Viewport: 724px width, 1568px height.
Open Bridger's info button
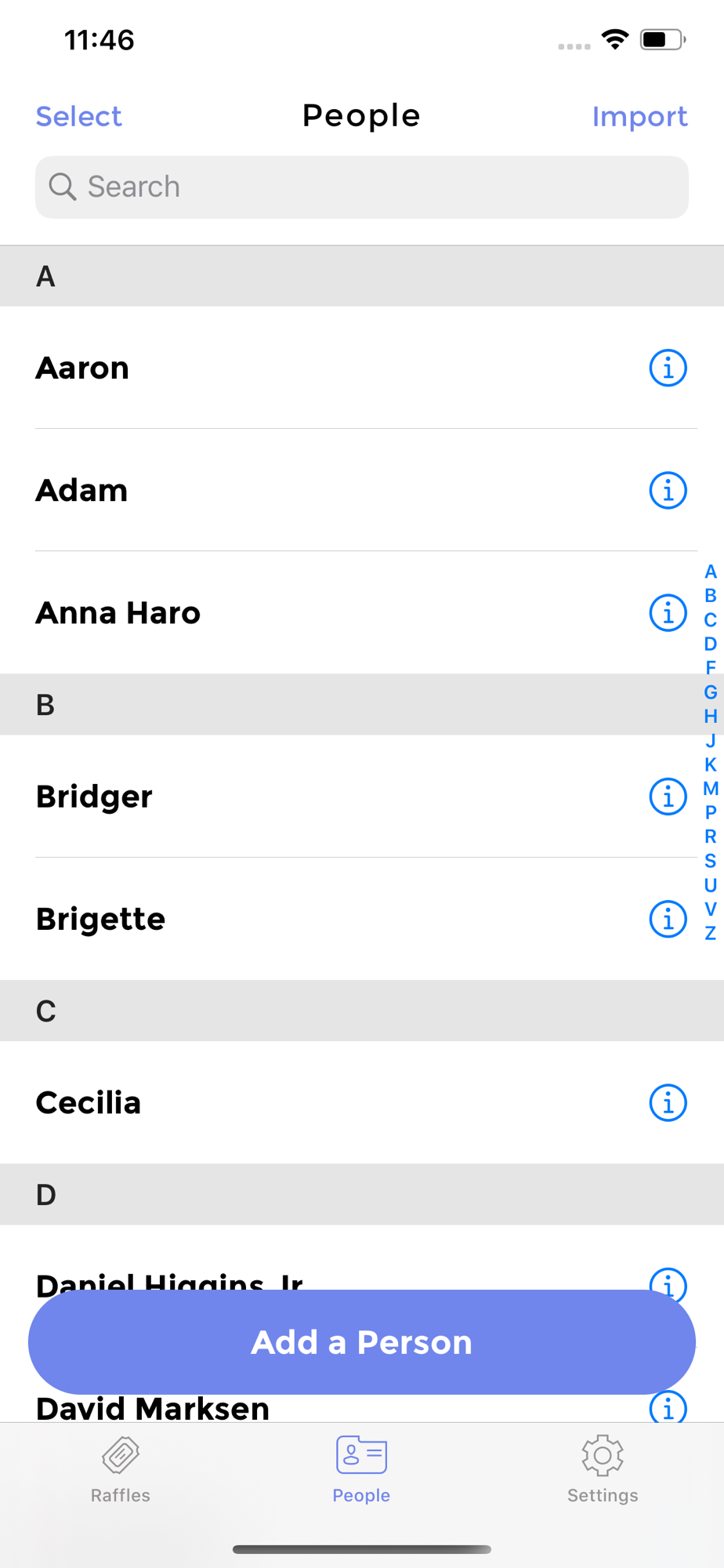[x=668, y=797]
